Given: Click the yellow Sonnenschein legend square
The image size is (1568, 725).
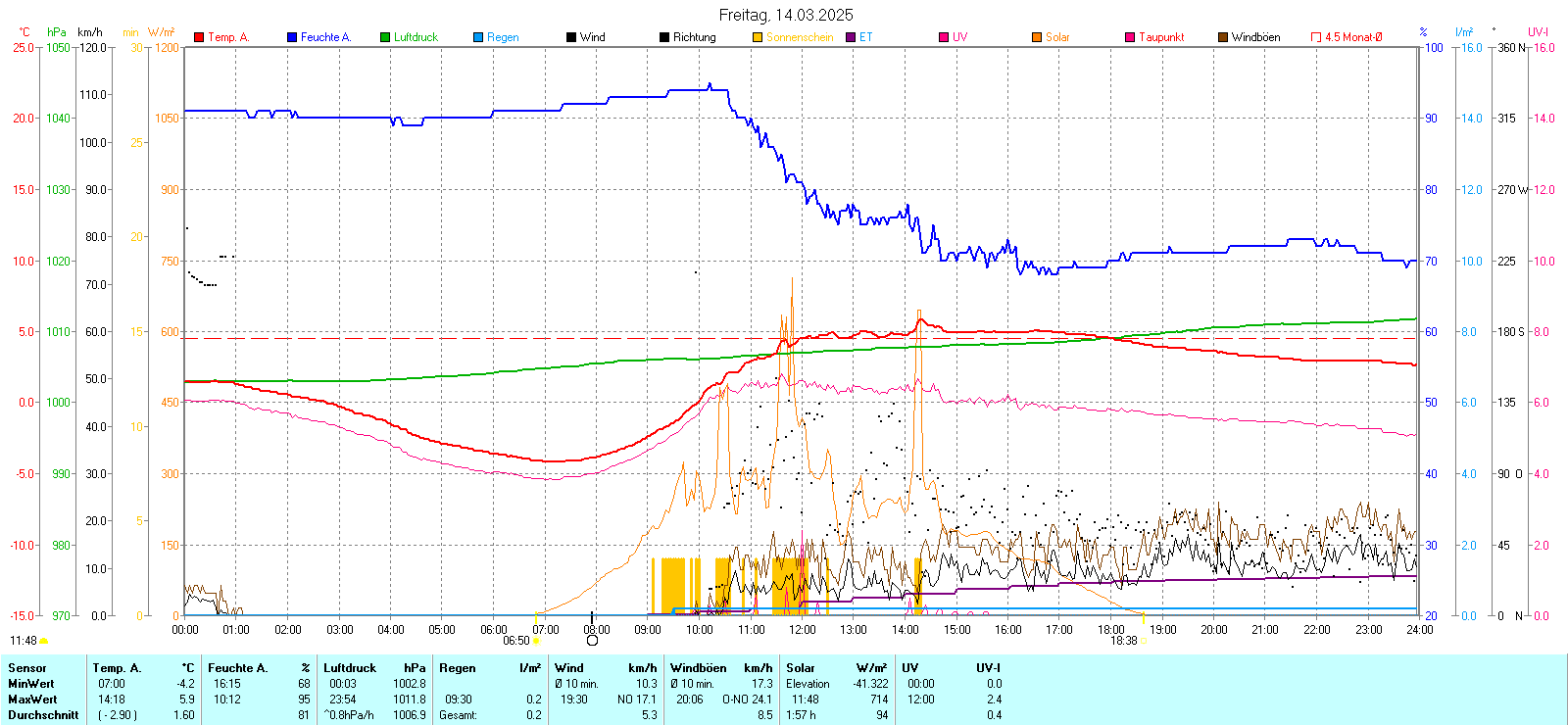Looking at the screenshot, I should pos(758,37).
